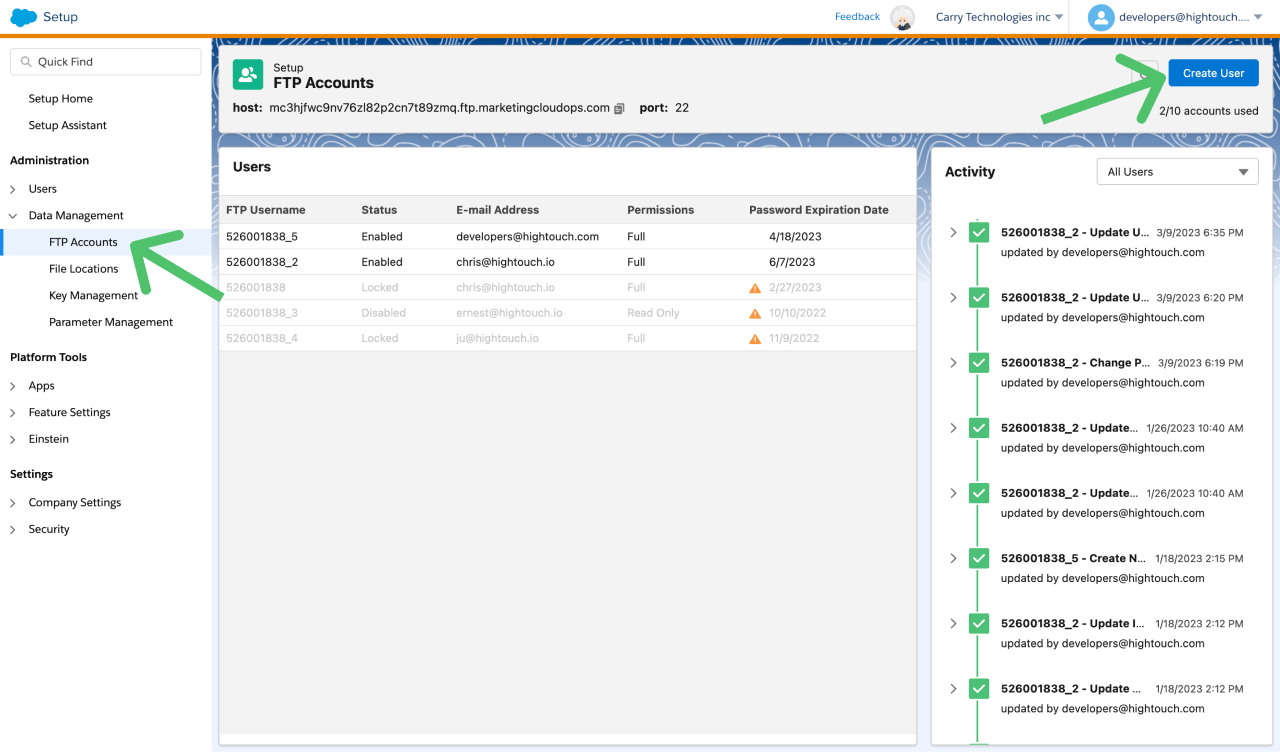Go to Setup Home

click(x=61, y=99)
